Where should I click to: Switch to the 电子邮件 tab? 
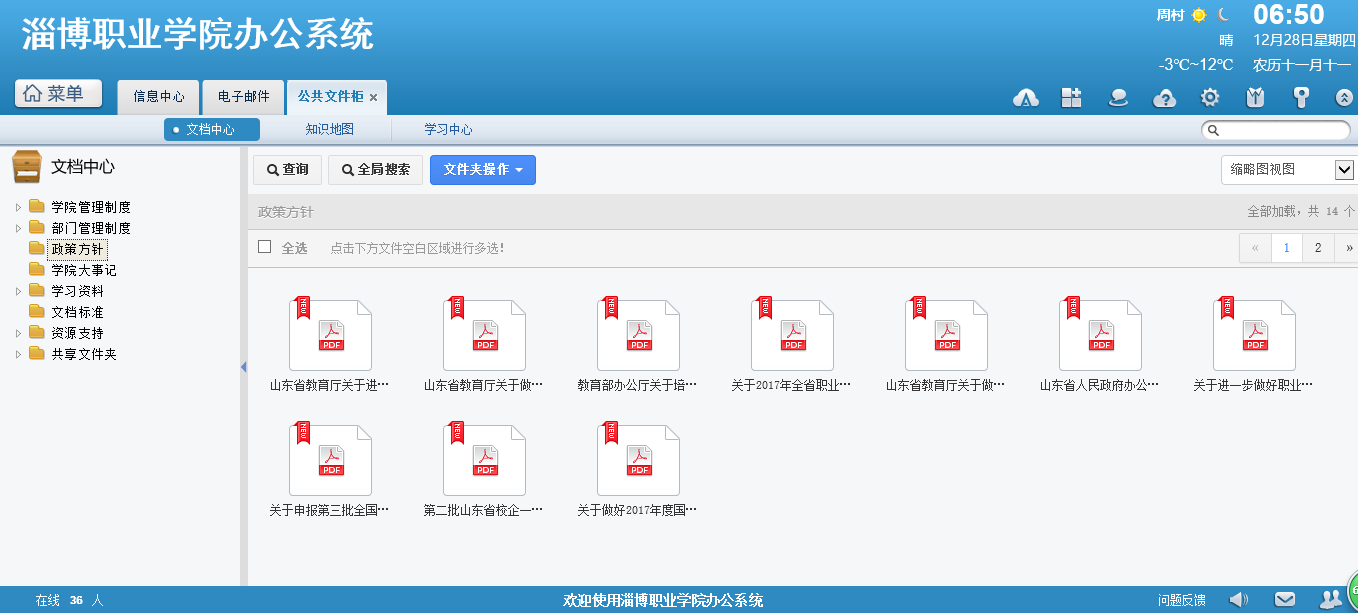point(243,97)
